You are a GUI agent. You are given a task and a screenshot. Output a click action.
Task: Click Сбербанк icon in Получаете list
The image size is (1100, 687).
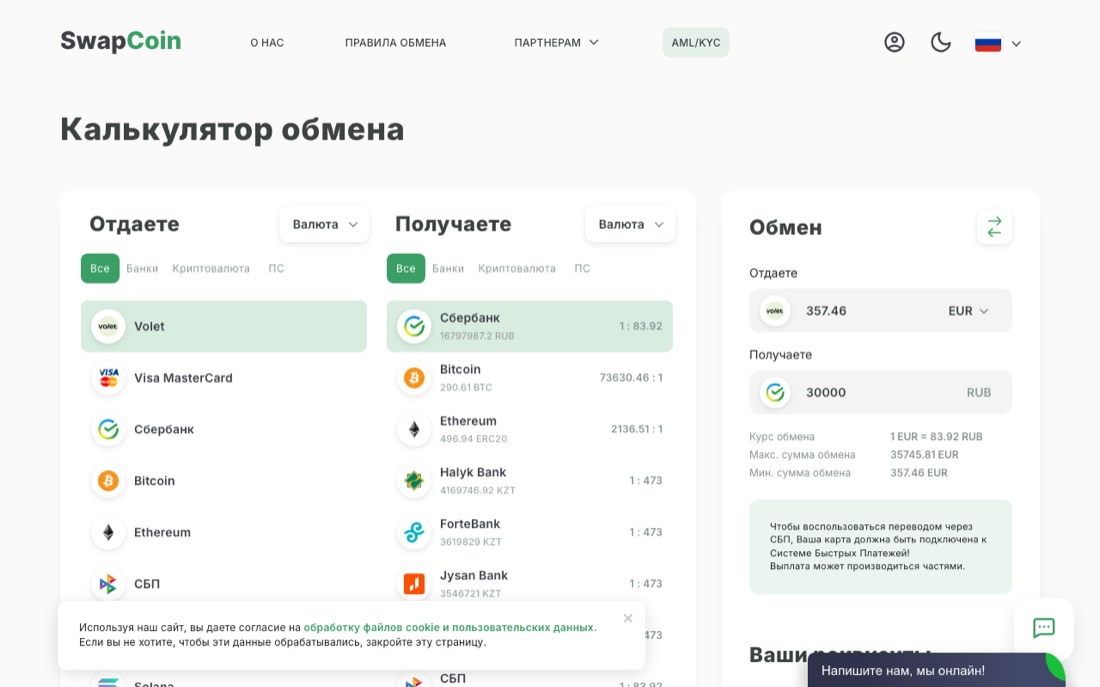[x=414, y=326]
